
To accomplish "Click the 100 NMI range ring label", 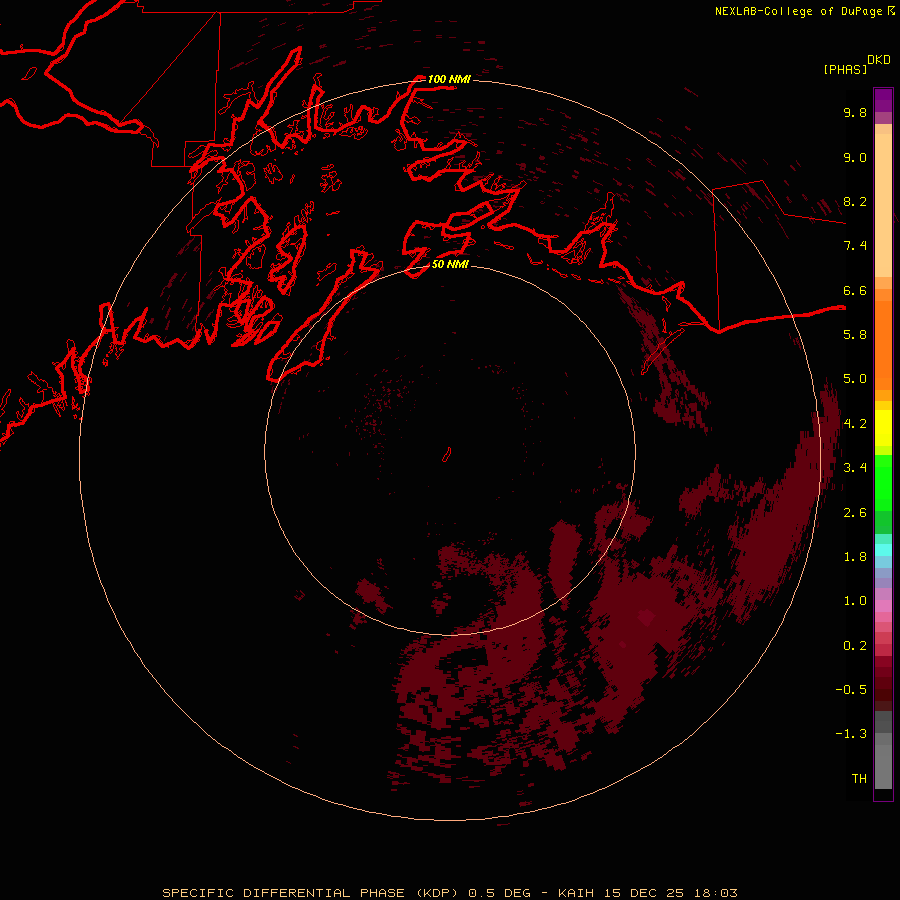I will (449, 79).
